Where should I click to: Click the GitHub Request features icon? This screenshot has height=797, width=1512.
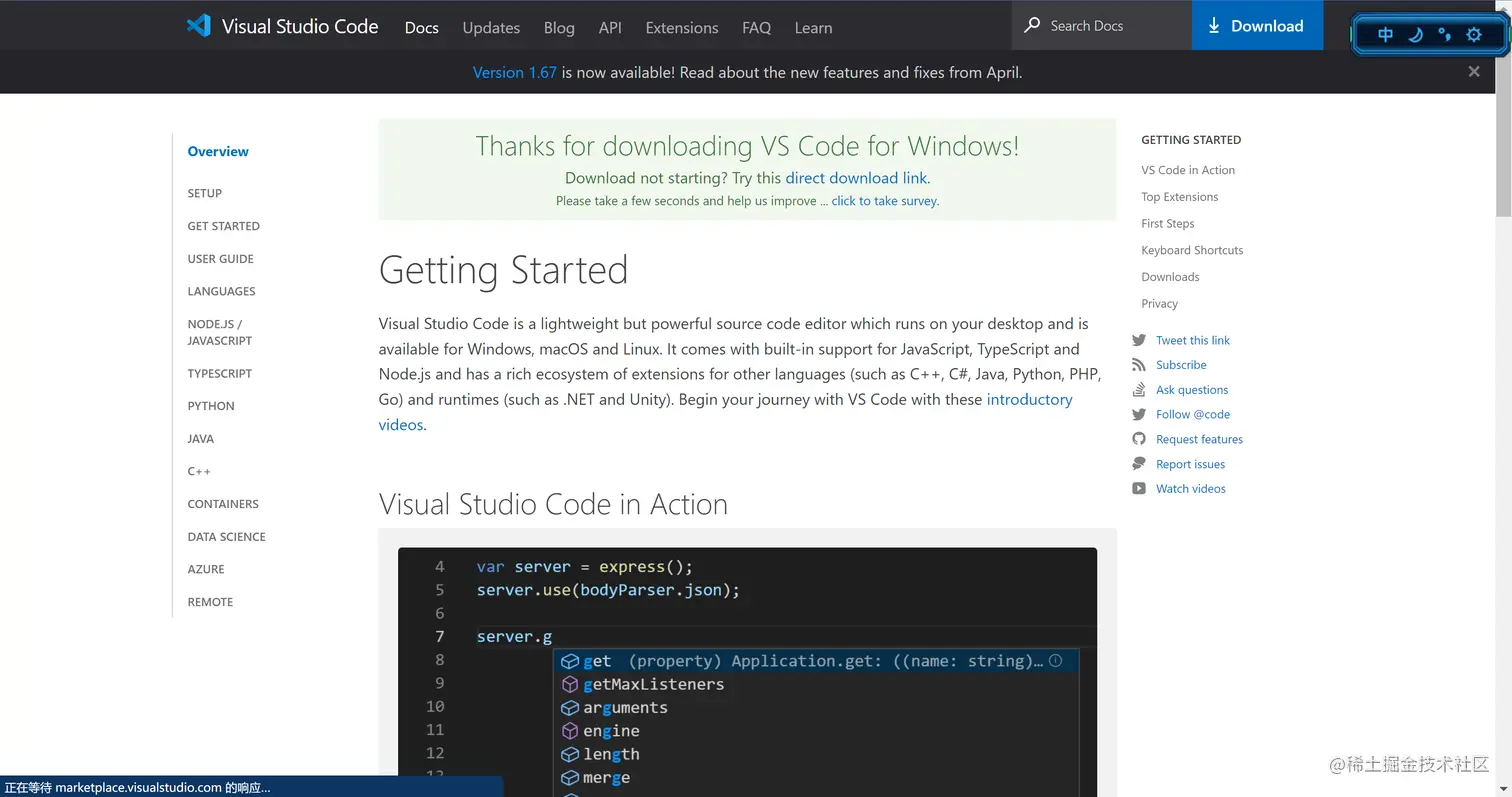pyautogui.click(x=1139, y=439)
